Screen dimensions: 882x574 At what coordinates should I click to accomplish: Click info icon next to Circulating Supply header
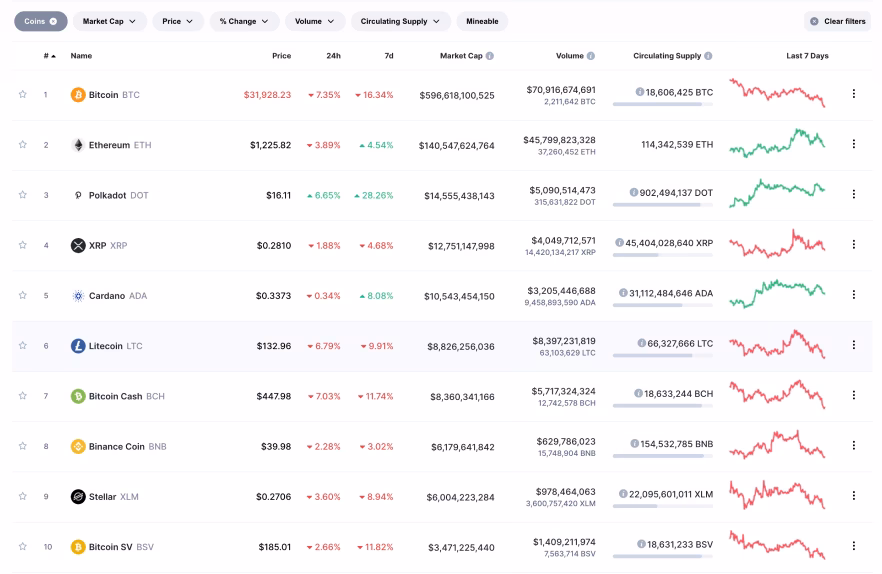coord(708,56)
